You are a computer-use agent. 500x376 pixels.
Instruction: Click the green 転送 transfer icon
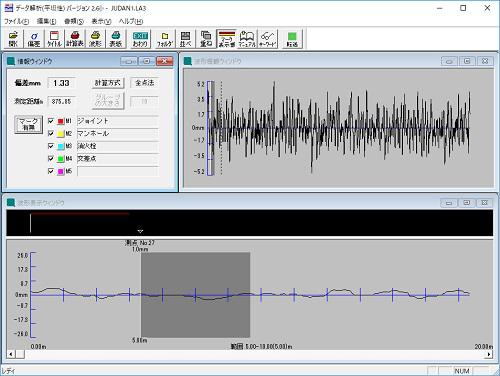(292, 39)
